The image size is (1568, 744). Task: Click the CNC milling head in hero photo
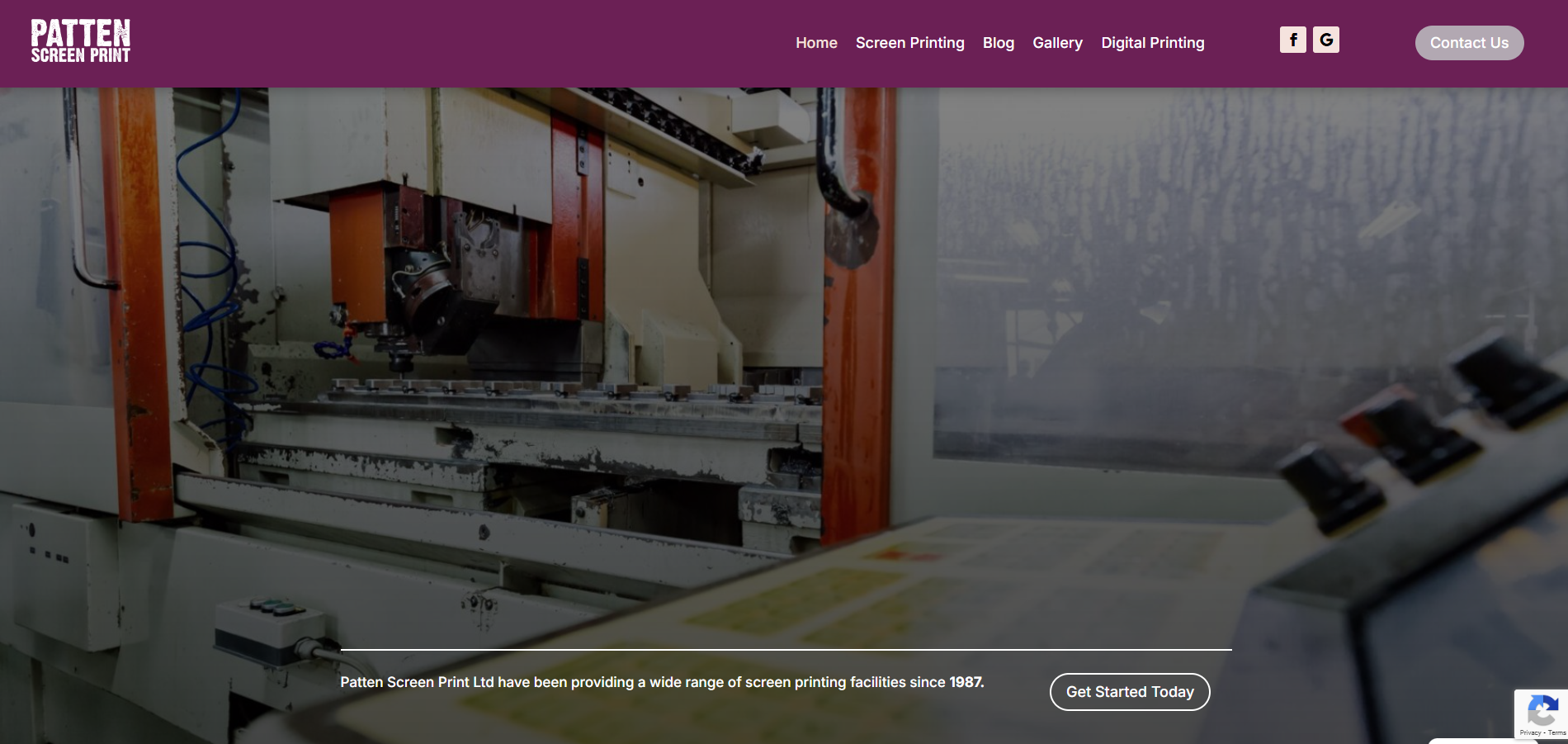[421, 289]
